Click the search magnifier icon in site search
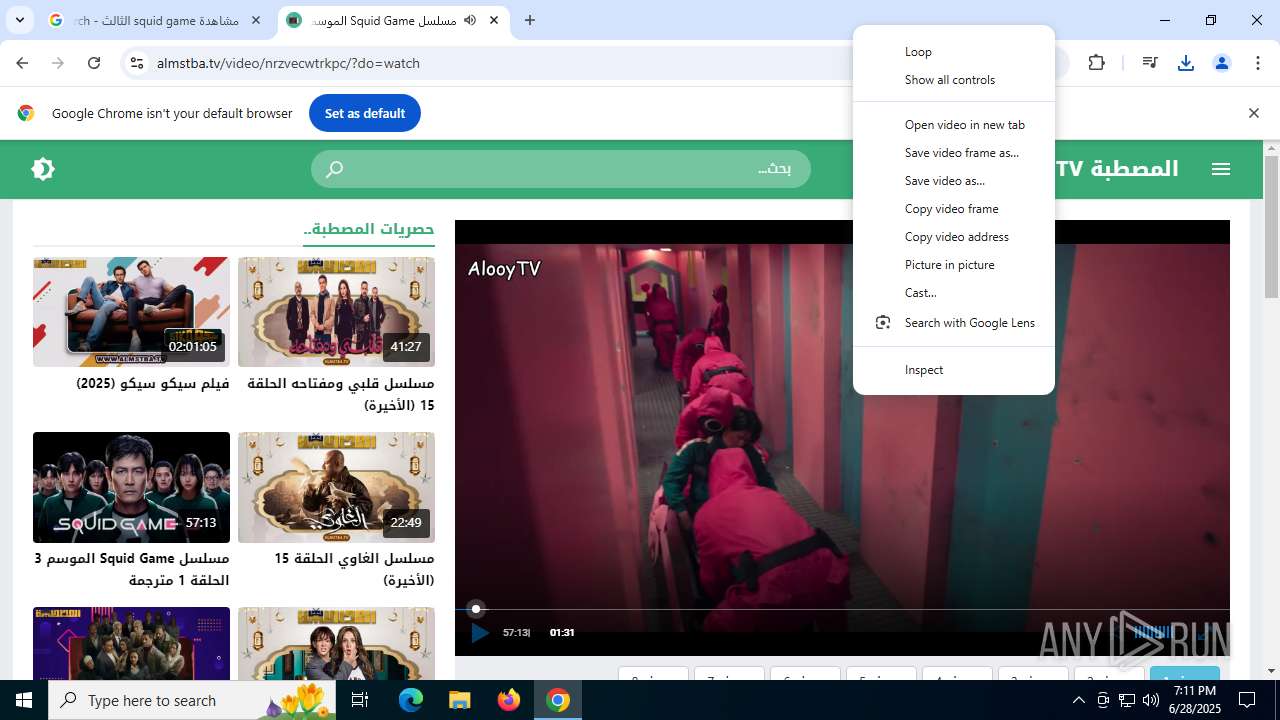Screen dimensions: 1280x720 tap(335, 169)
